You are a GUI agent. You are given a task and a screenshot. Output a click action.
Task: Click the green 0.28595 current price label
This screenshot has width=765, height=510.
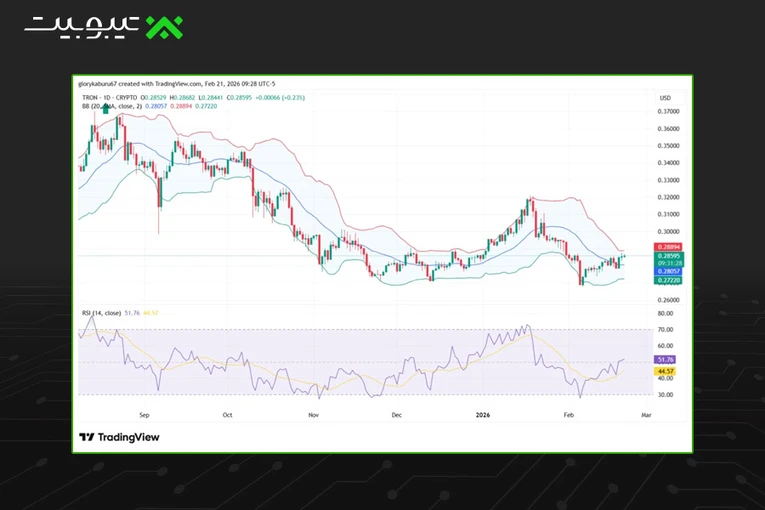[668, 256]
